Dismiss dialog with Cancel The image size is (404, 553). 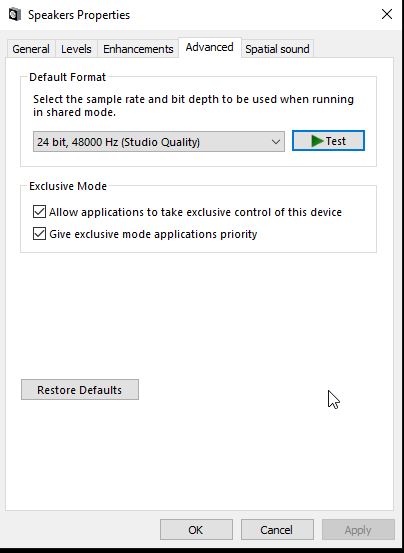[x=277, y=530]
